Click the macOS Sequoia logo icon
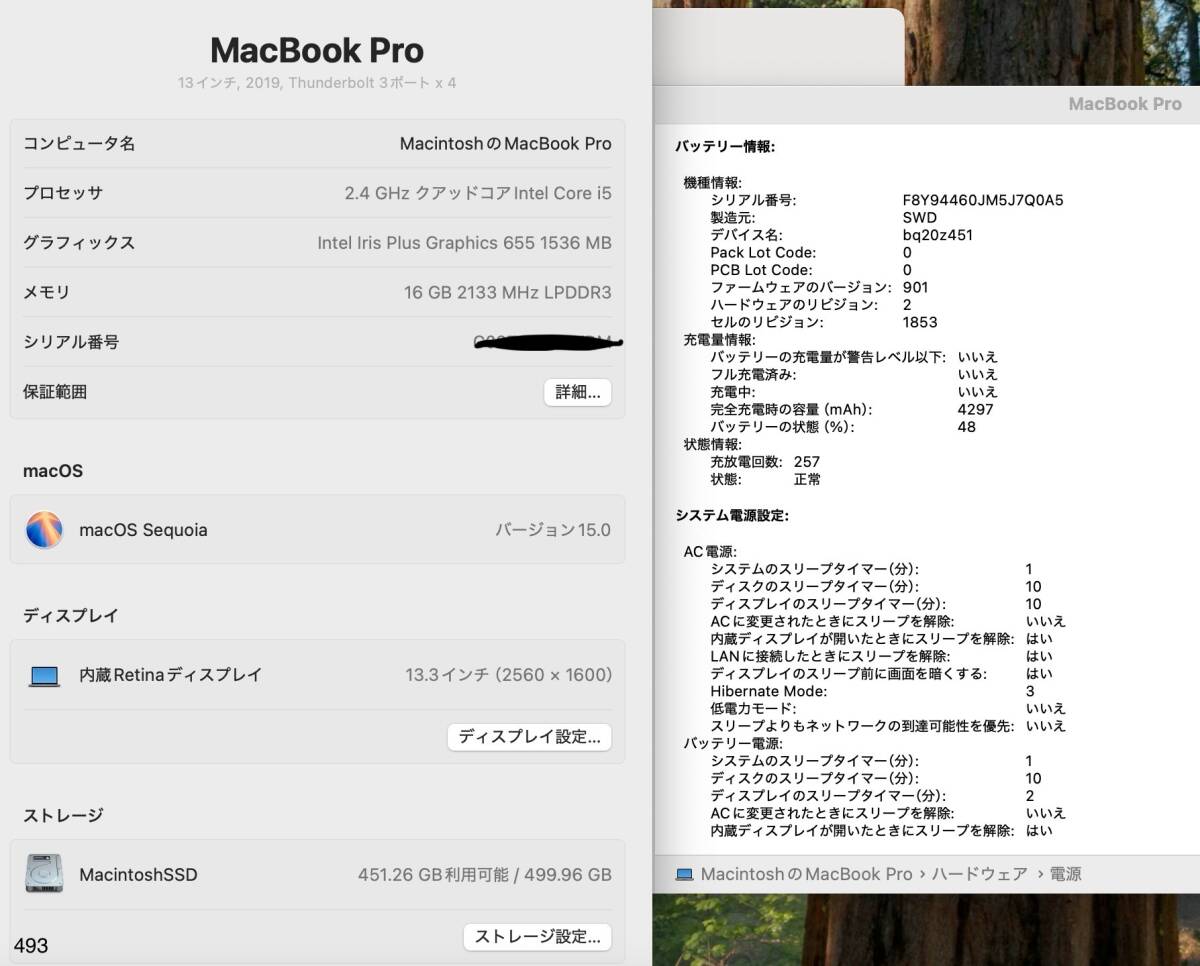 point(44,530)
